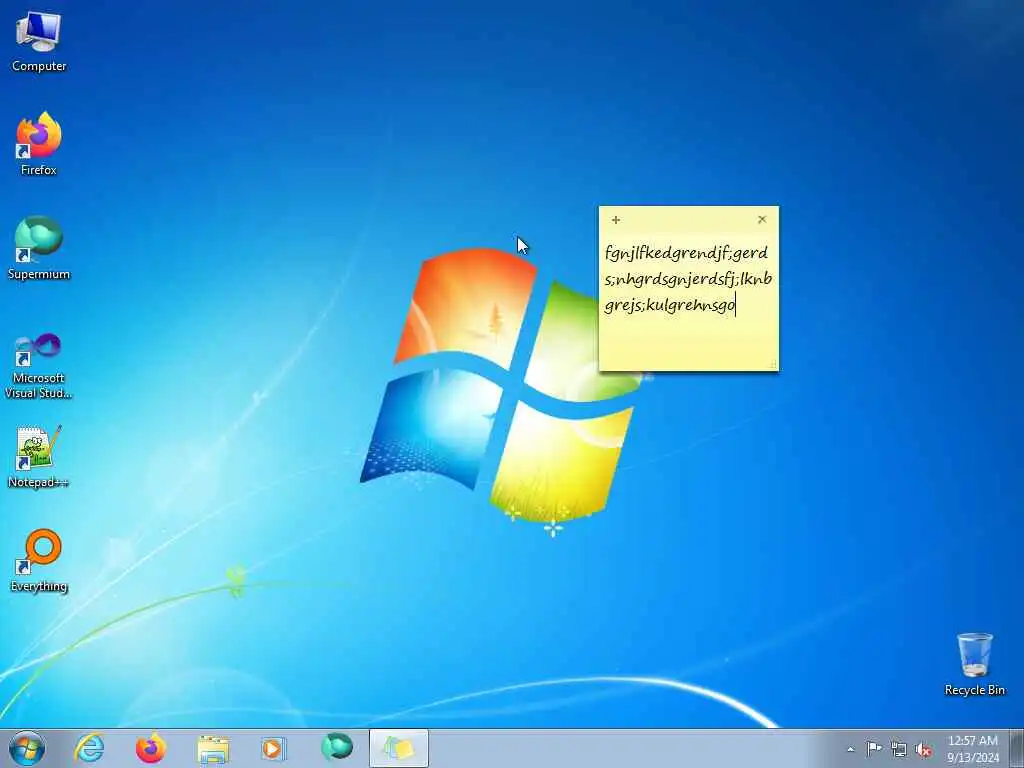The image size is (1024, 768).
Task: Launch Internet Explorer from the taskbar
Action: [x=89, y=748]
